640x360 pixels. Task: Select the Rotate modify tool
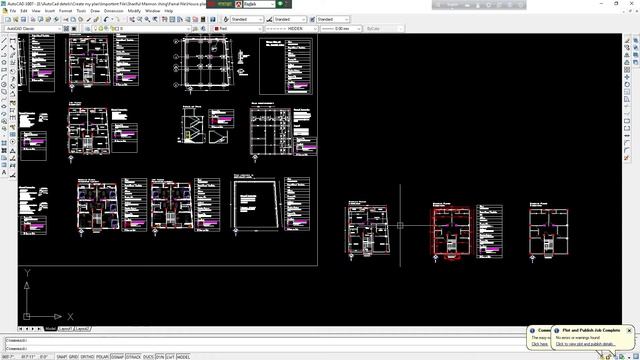[x=627, y=84]
